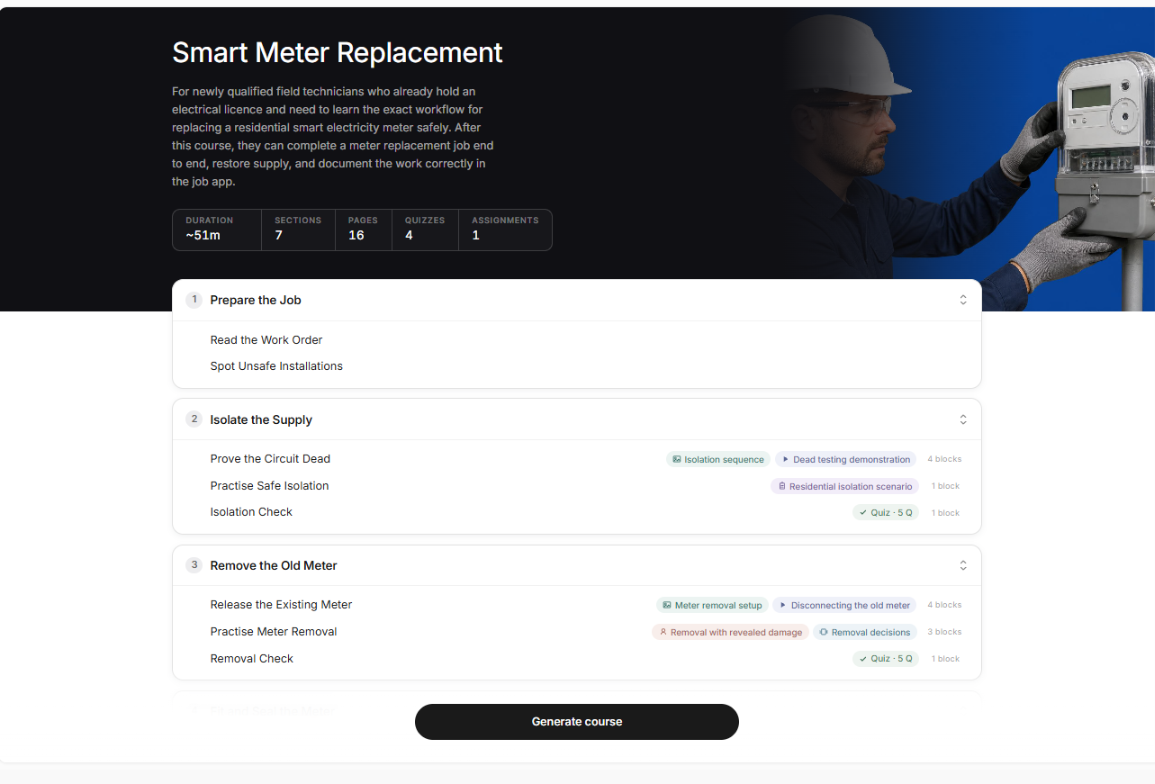
Task: Click 1 block count in Isolation Check row
Action: pyautogui.click(x=945, y=513)
